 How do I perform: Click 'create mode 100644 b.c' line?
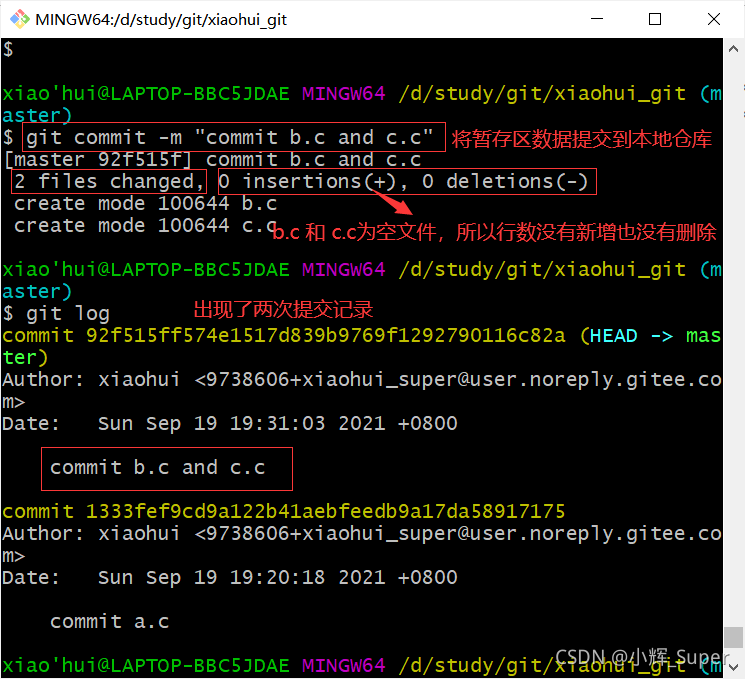click(145, 203)
